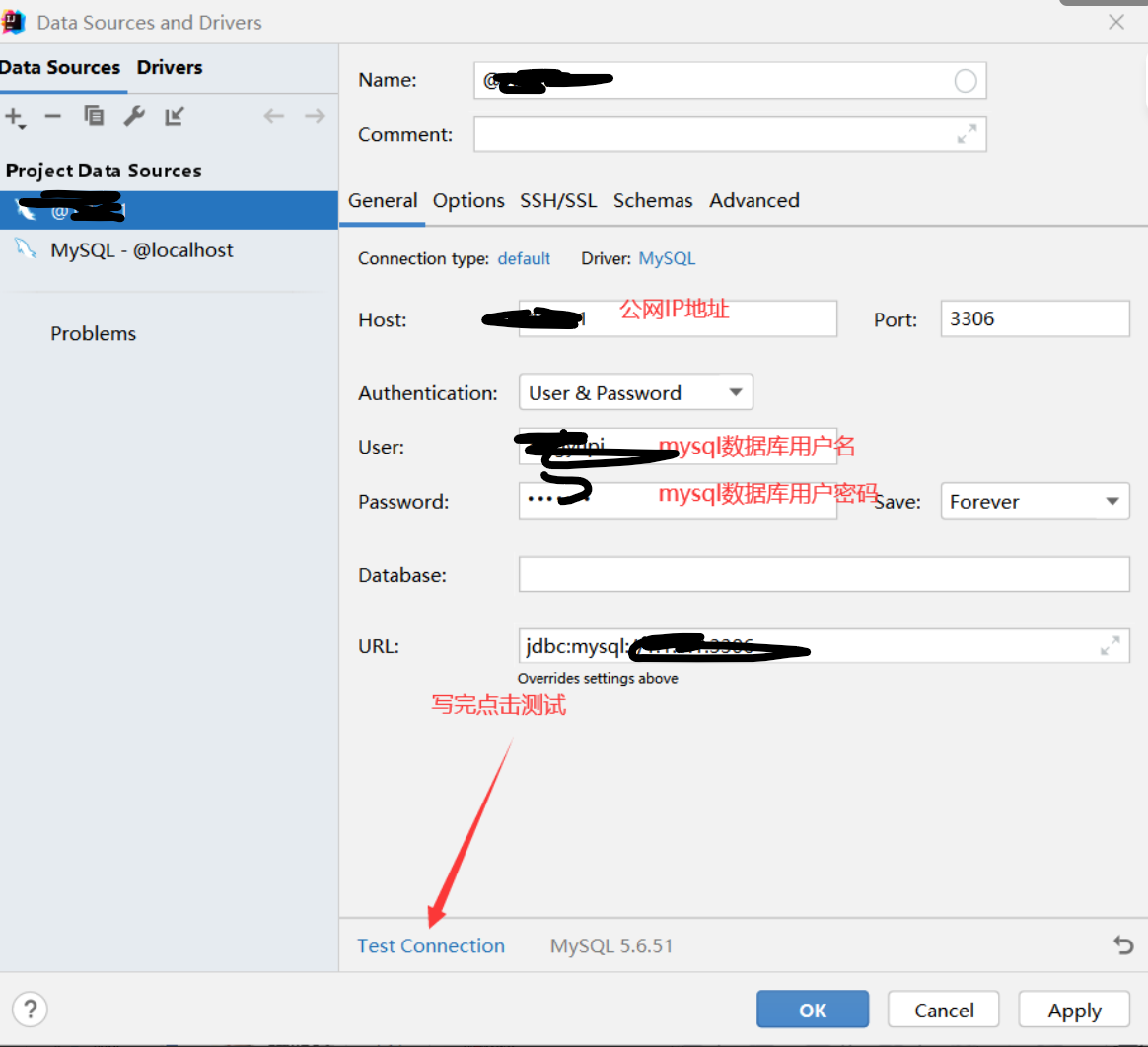The image size is (1148, 1047).
Task: Click the Apply button
Action: 1074,1010
